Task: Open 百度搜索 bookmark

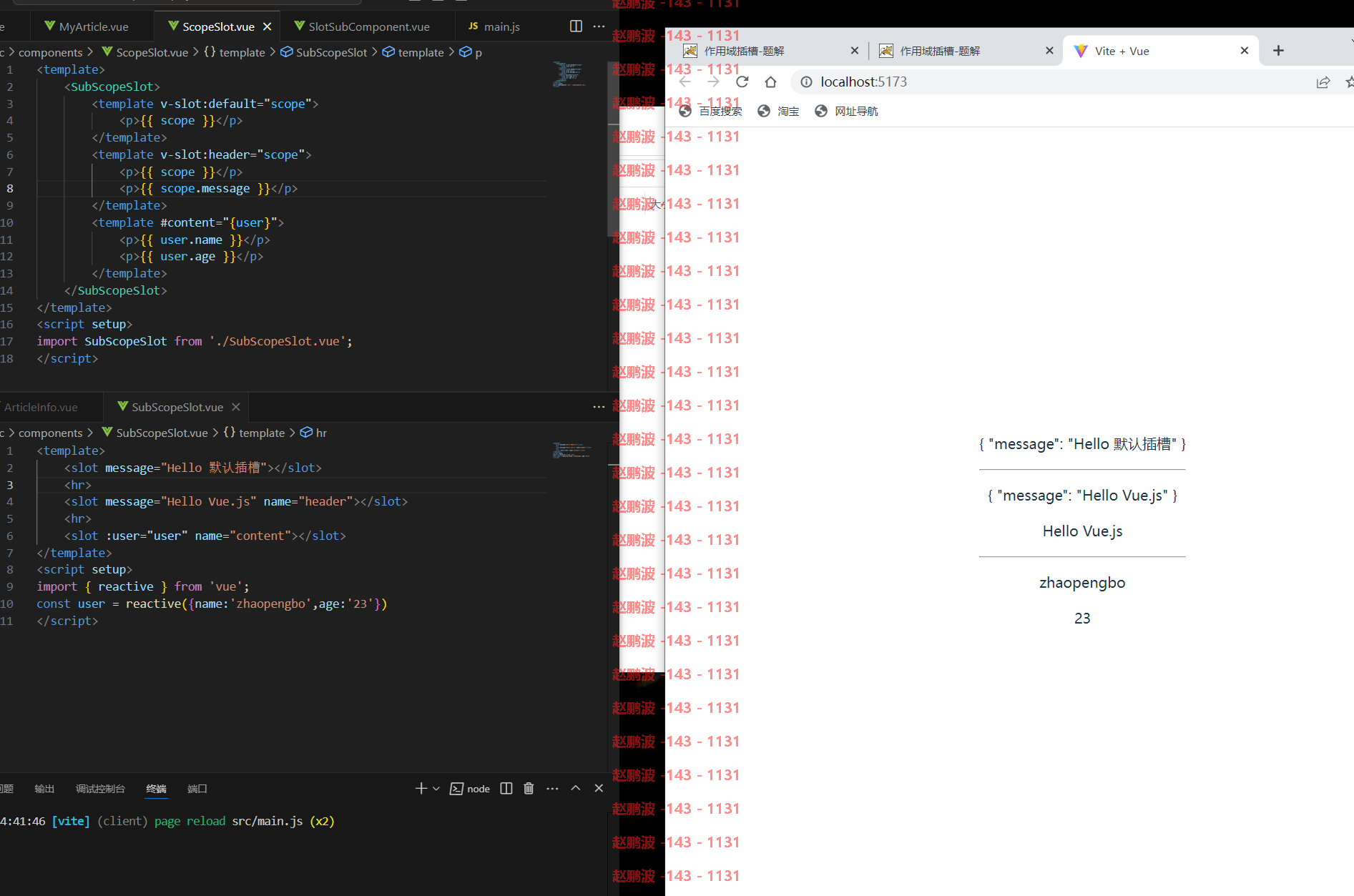Action: (x=711, y=111)
